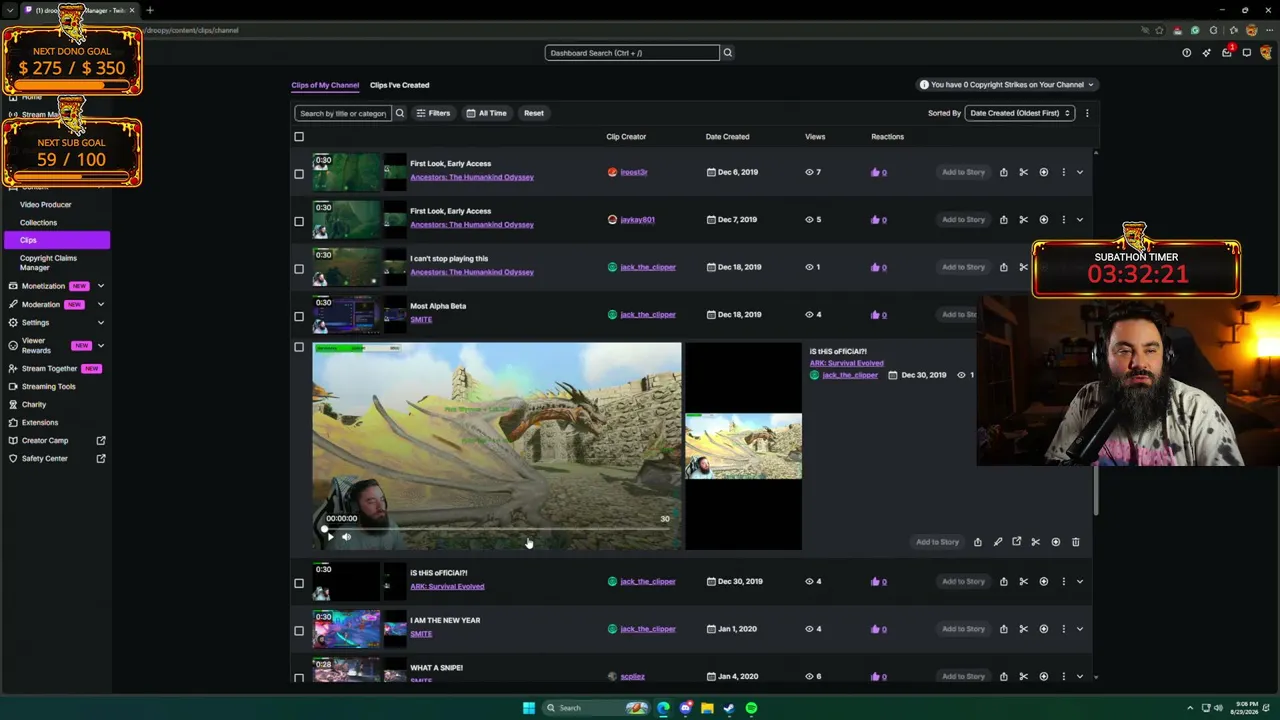Select 'I can't stop playing this' clip checkbox
1280x720 pixels.
(x=299, y=269)
